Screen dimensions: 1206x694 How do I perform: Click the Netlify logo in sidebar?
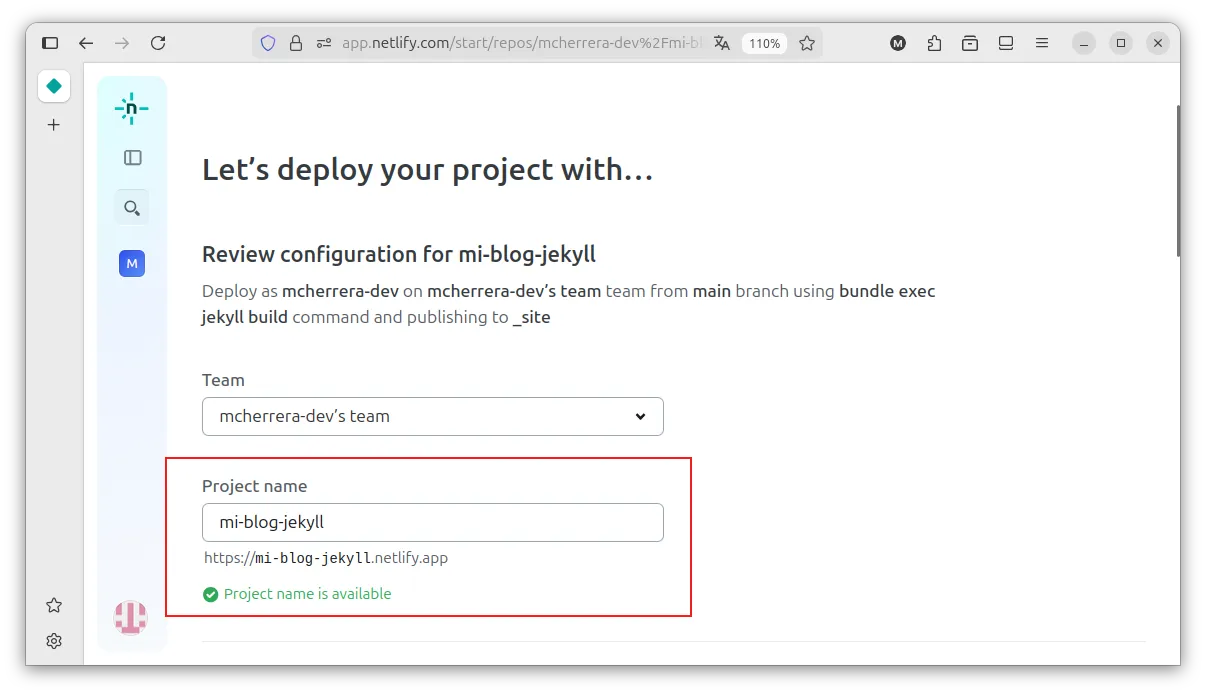pyautogui.click(x=131, y=109)
